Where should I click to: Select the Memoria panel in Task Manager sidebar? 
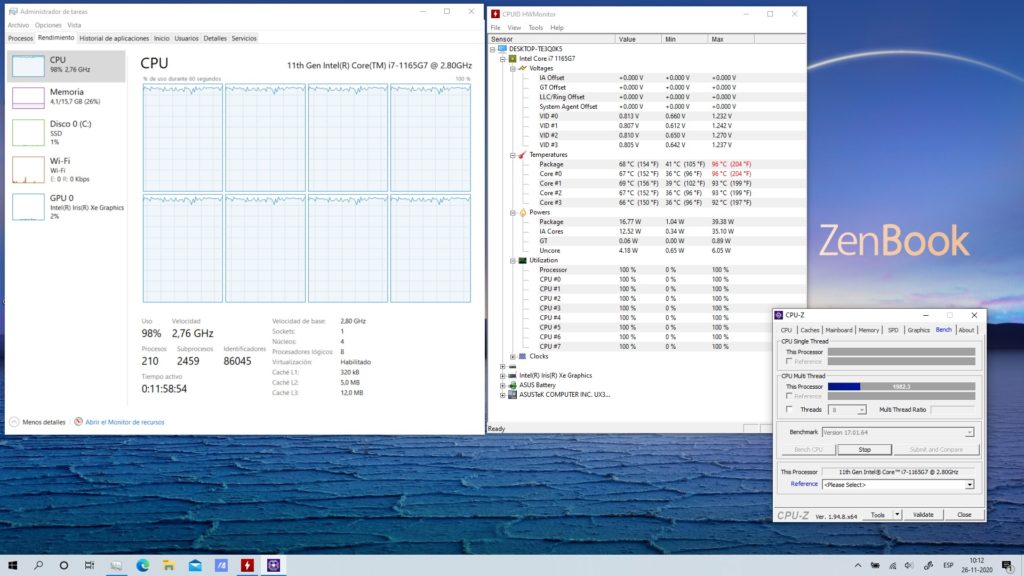click(x=66, y=97)
